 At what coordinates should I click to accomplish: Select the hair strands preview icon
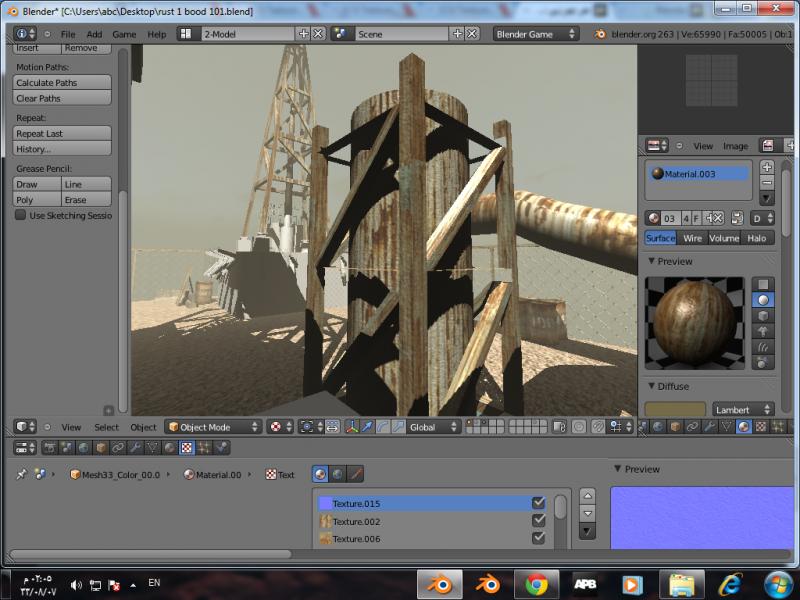(764, 347)
